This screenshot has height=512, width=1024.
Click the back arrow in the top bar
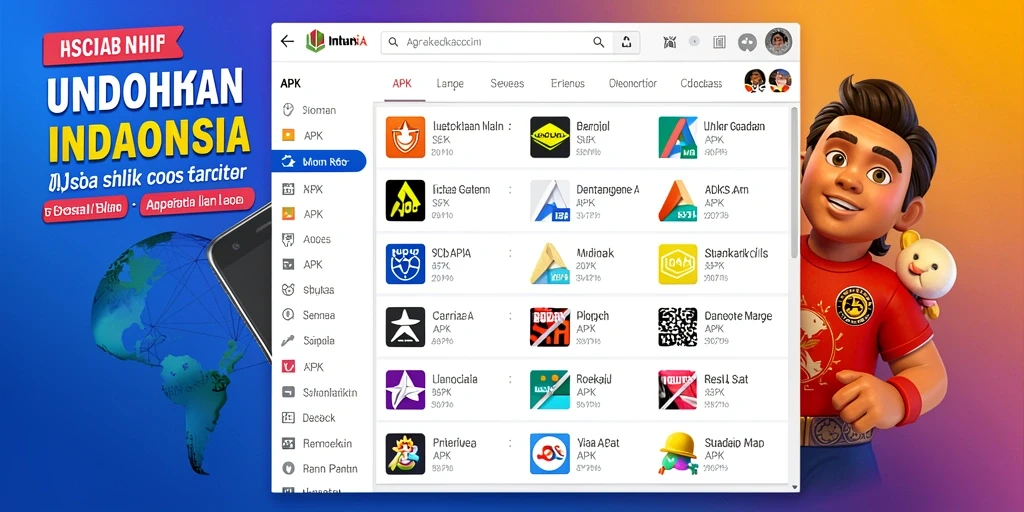tap(287, 41)
